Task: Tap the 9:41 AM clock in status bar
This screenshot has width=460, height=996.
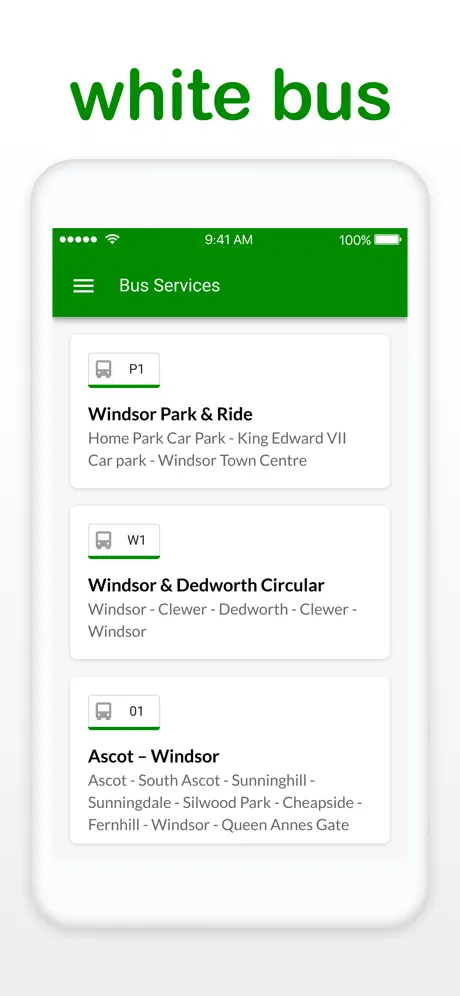Action: click(229, 239)
